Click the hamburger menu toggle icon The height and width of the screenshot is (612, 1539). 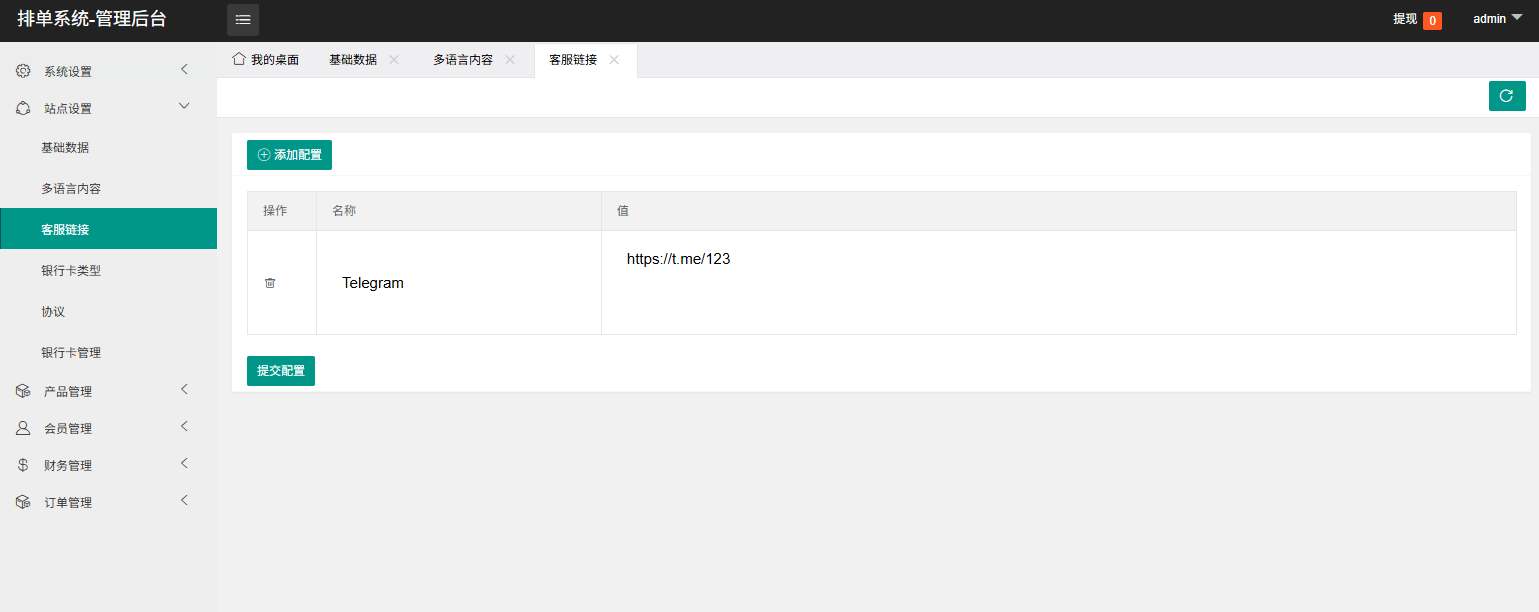(243, 20)
